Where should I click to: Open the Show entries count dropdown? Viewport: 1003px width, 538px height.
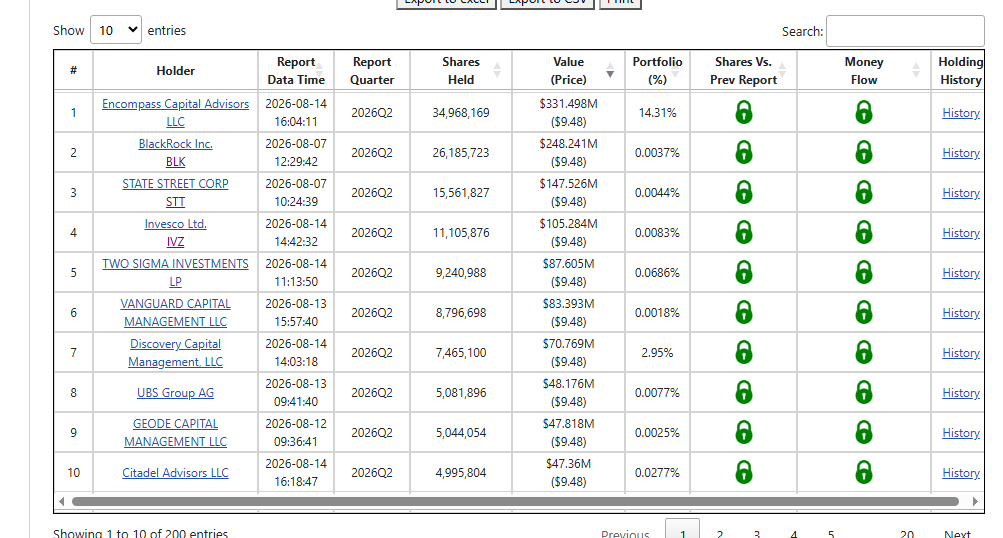point(116,30)
